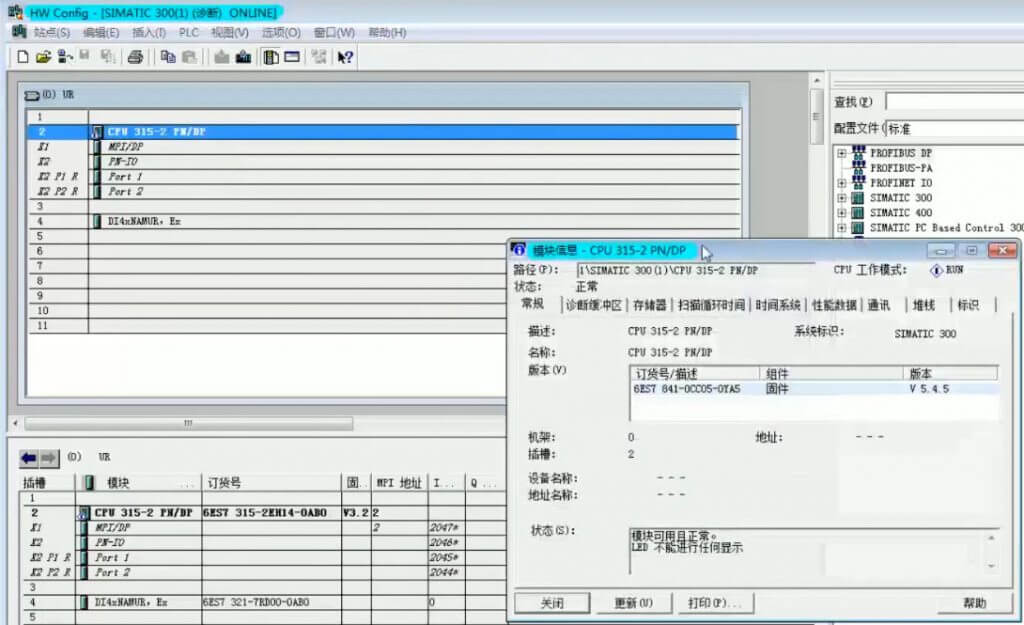
Task: Click the Upload to PG toolbar icon
Action: click(243, 57)
